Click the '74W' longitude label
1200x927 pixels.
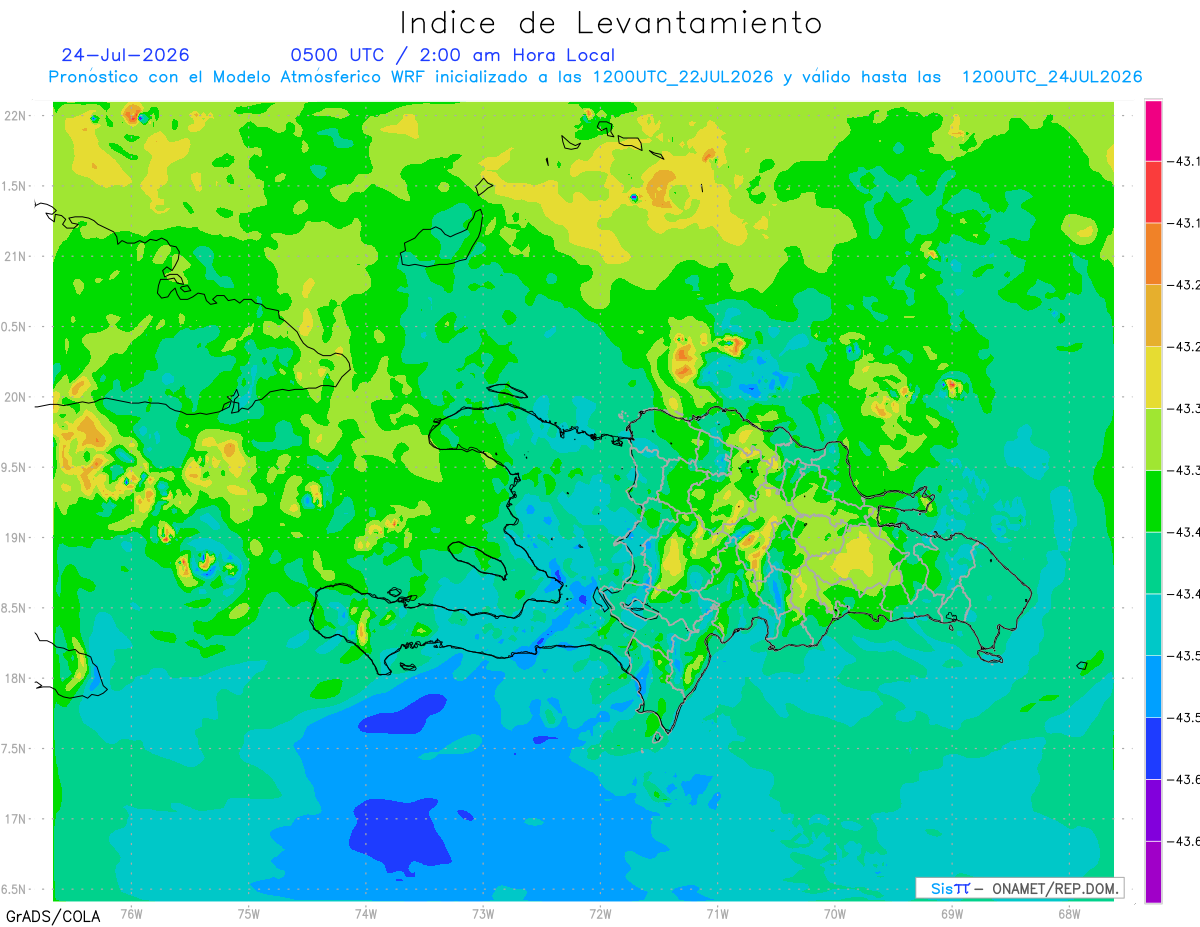(x=366, y=914)
